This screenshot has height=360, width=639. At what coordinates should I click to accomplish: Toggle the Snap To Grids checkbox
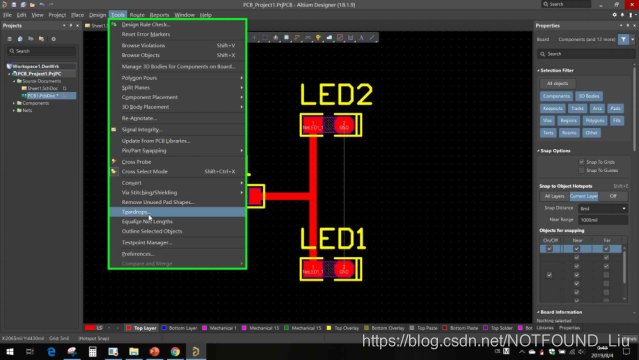point(582,162)
